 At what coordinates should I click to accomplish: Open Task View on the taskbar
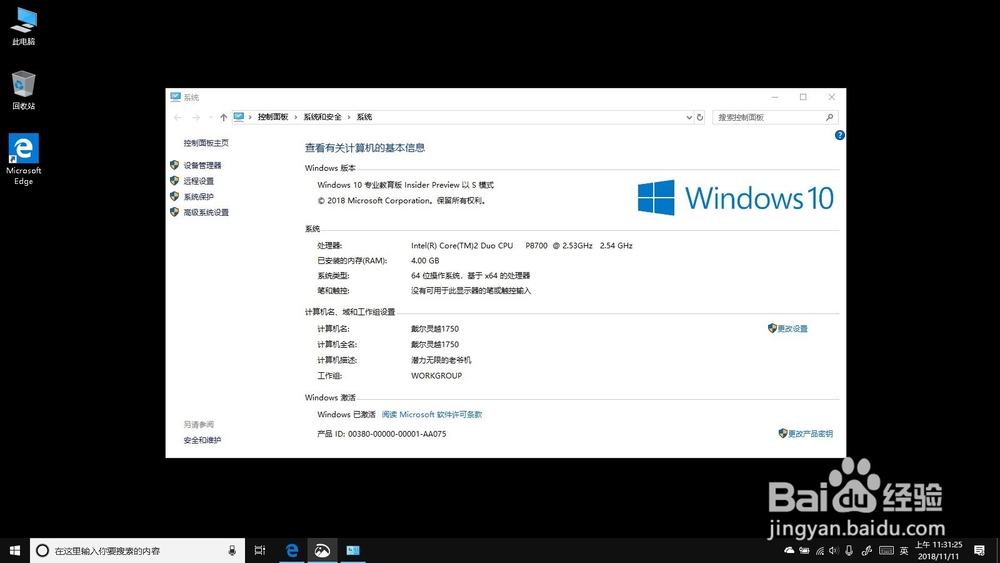pyautogui.click(x=260, y=550)
